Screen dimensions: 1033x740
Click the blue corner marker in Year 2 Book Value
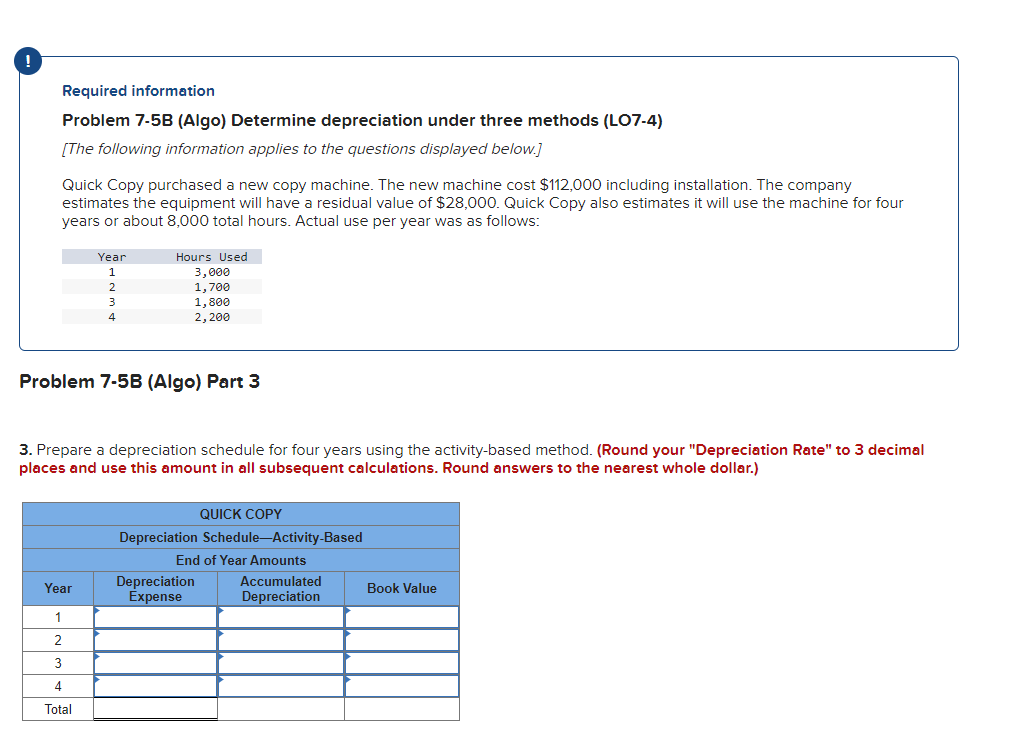tap(346, 634)
